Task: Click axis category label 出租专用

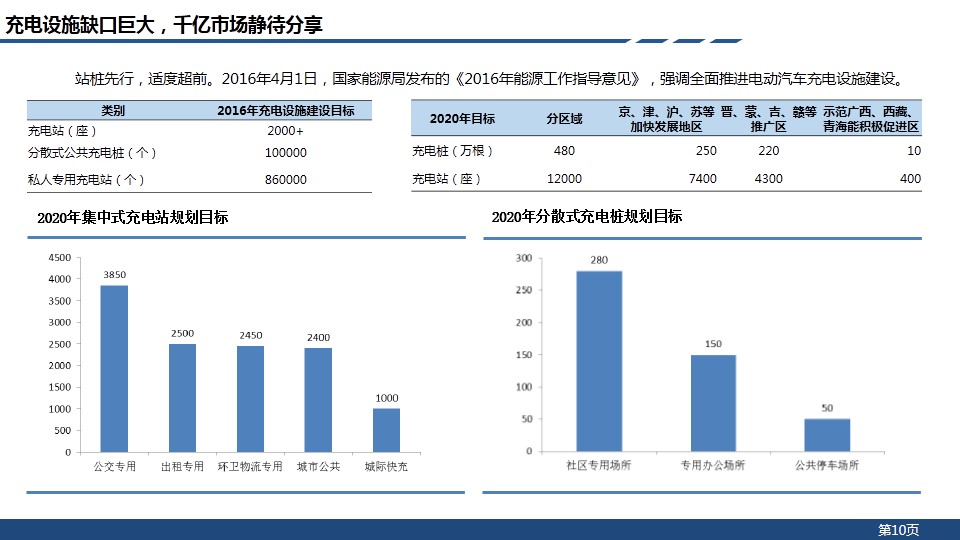Action: 182,467
